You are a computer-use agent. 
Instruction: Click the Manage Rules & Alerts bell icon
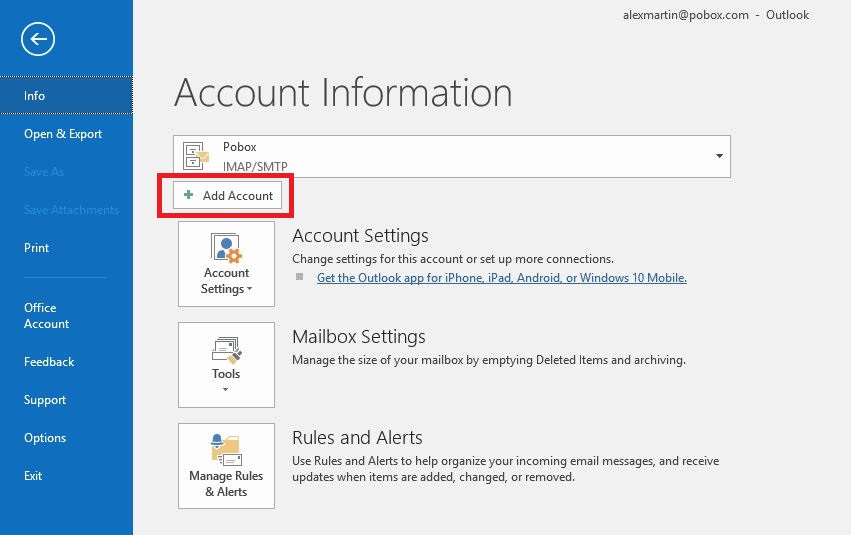pos(225,450)
